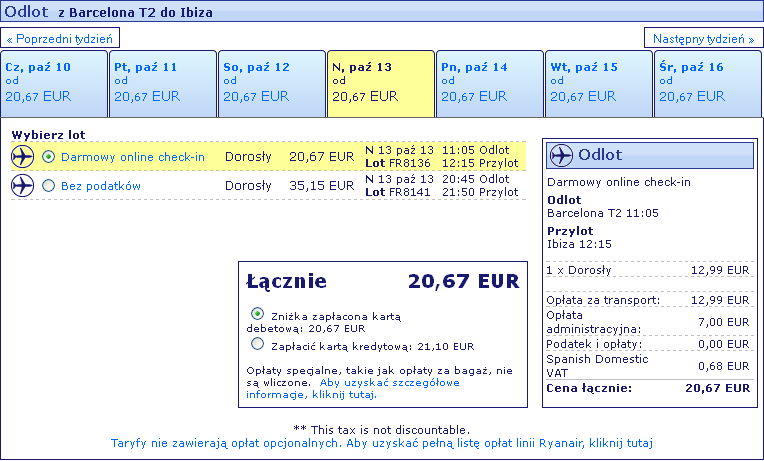Click the airplane icon beside flight FR8141
The width and height of the screenshot is (764, 461).
22,186
